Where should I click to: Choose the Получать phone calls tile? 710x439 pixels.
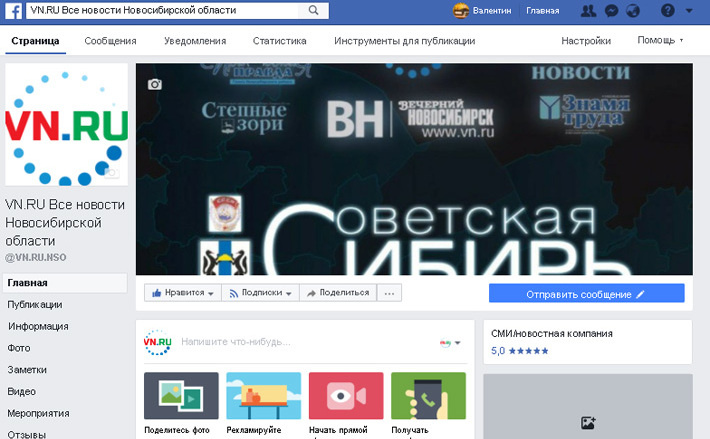428,396
